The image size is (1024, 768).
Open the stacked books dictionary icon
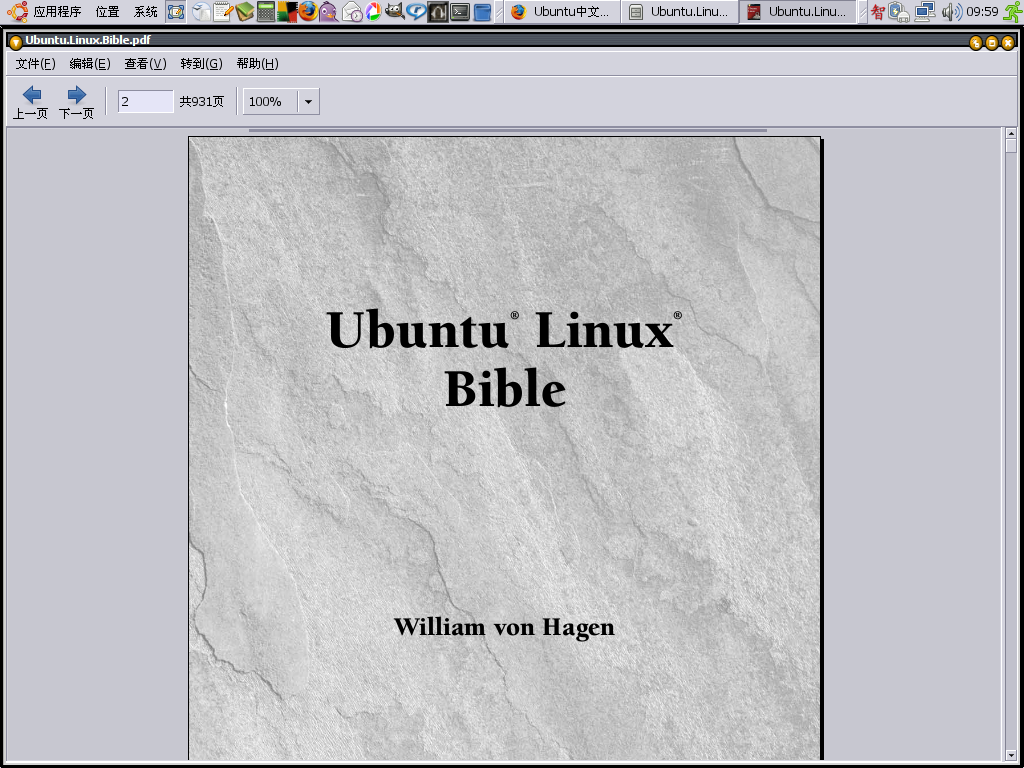(x=244, y=11)
